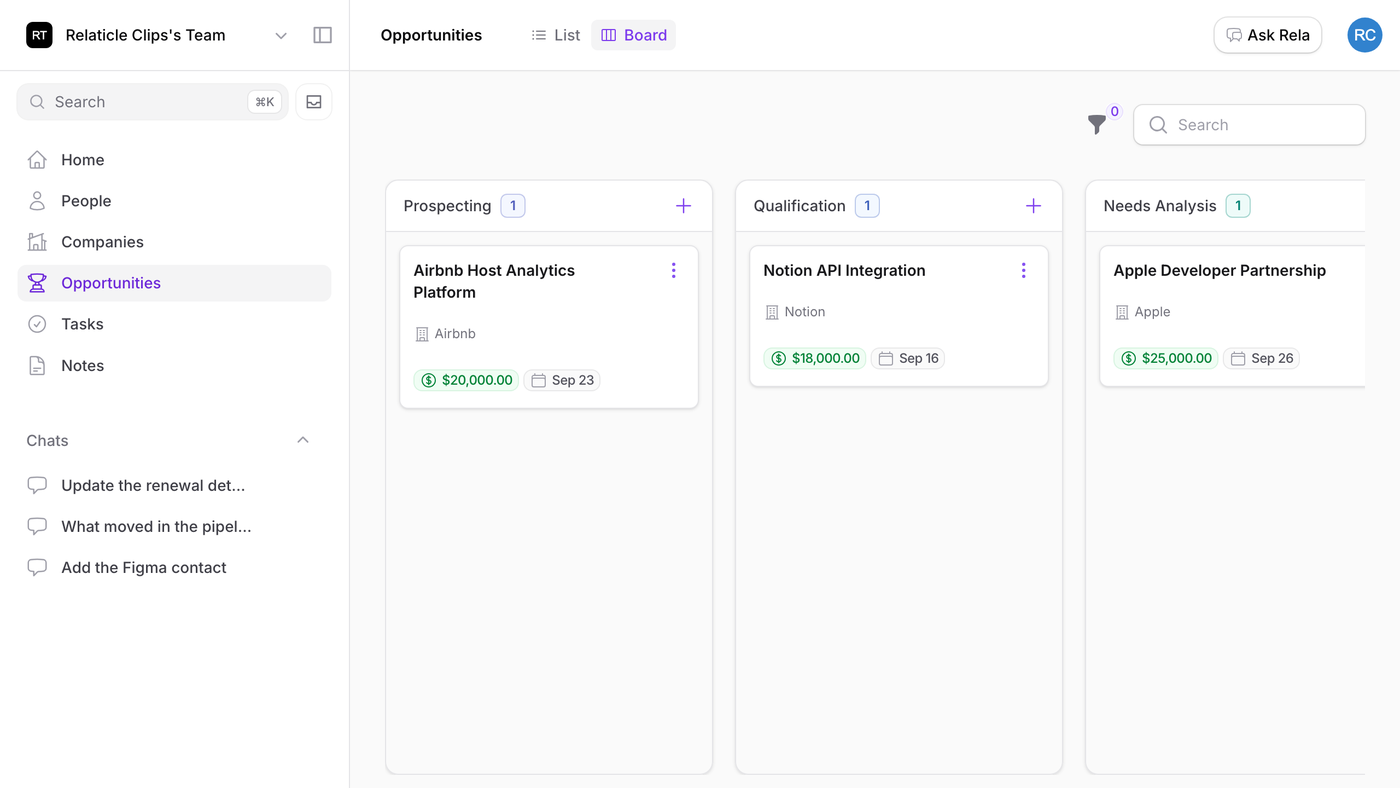The image size is (1400, 788).
Task: Click the Ask Rela button
Action: pyautogui.click(x=1268, y=35)
